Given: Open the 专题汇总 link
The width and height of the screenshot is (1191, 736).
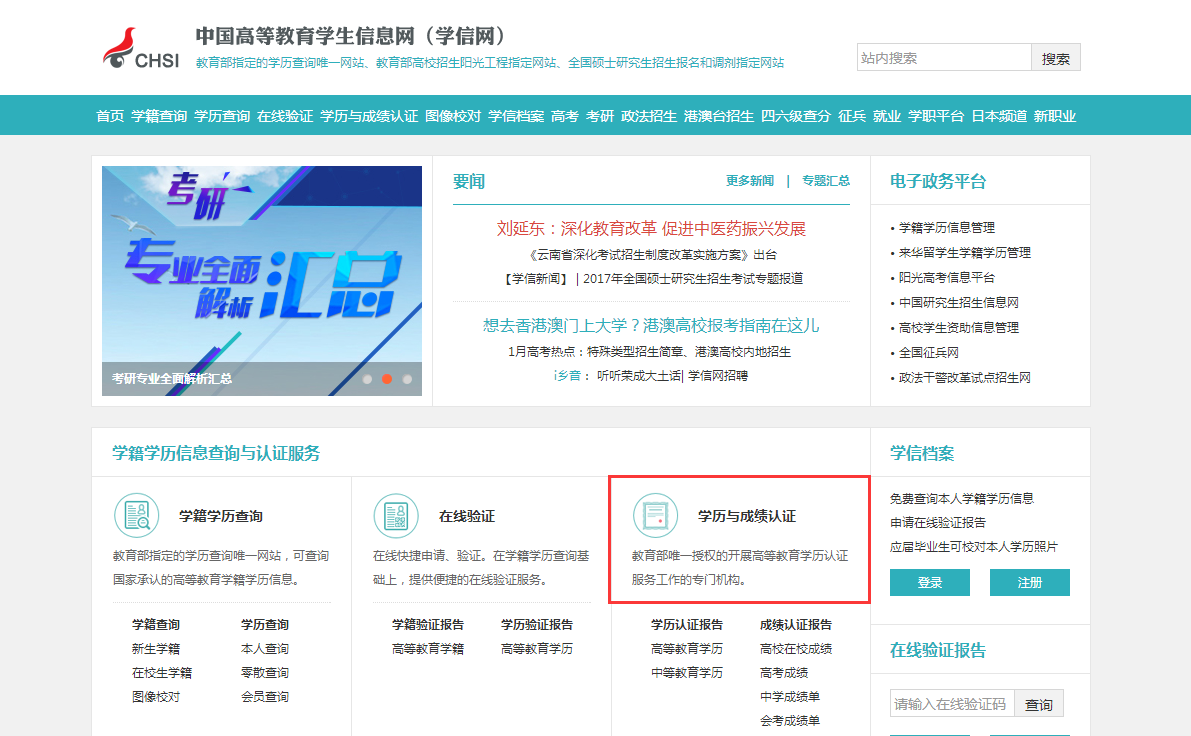Looking at the screenshot, I should click(x=824, y=181).
